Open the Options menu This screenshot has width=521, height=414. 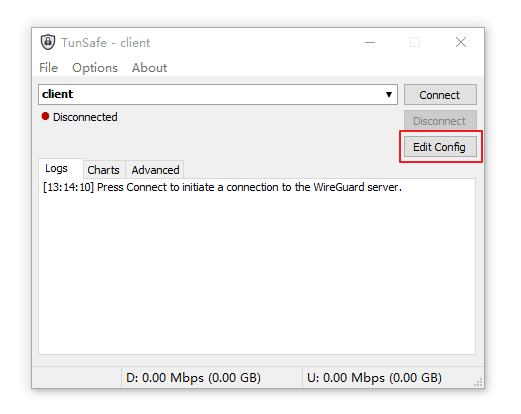pyautogui.click(x=95, y=68)
